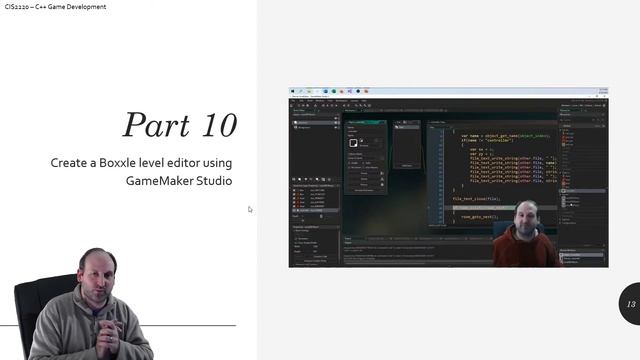Click the room Width input field
Viewport: 640px width, 360px height.
click(315, 247)
